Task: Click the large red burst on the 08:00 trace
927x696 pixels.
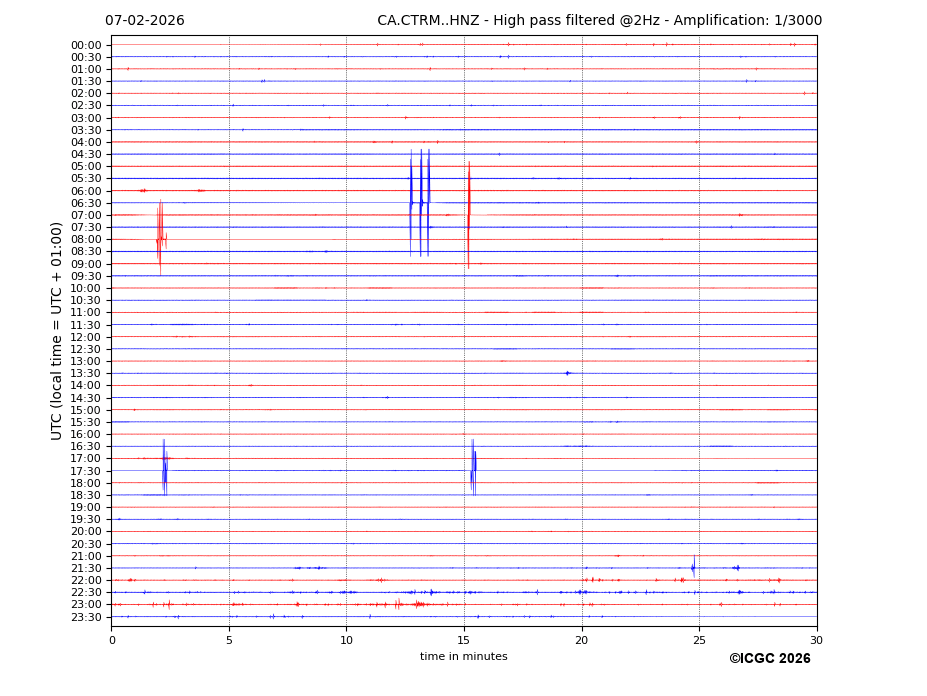Action: tap(160, 239)
